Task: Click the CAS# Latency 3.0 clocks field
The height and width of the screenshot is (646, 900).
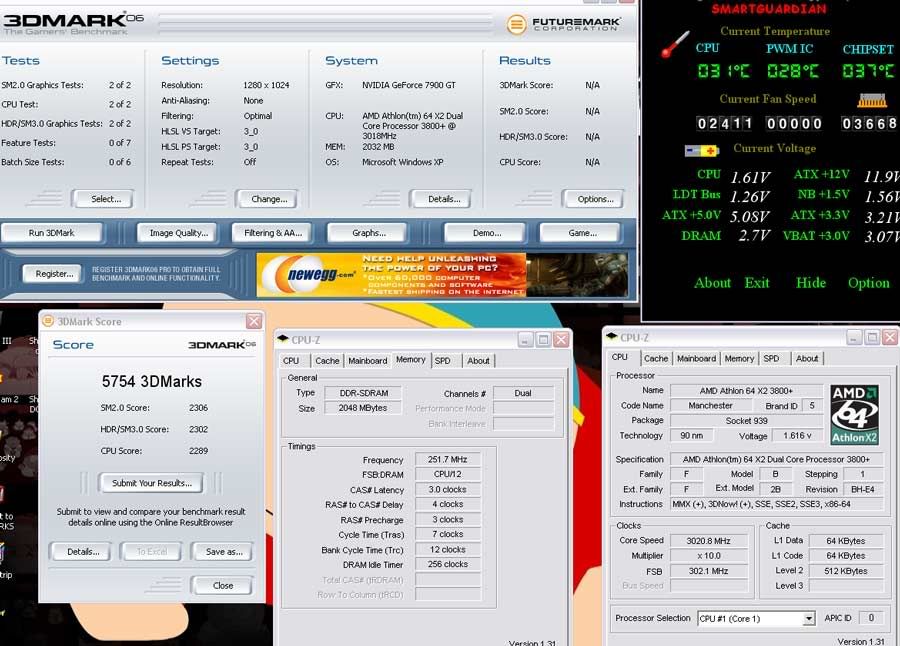Action: pos(448,489)
